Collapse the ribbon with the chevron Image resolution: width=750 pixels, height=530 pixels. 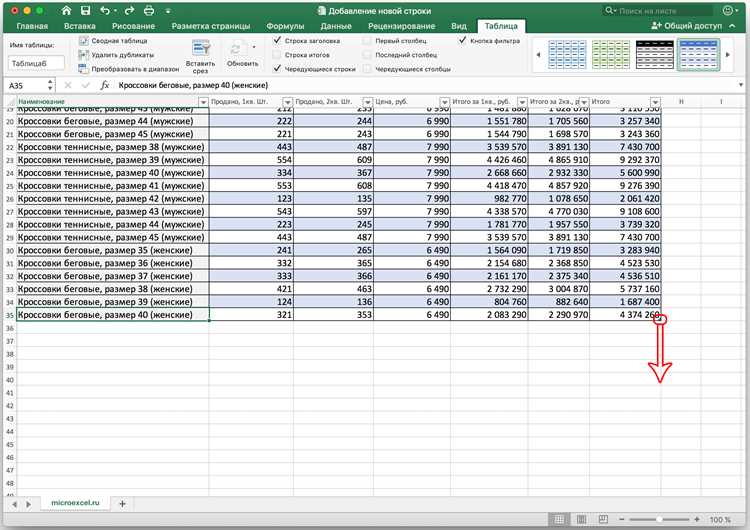(x=732, y=26)
